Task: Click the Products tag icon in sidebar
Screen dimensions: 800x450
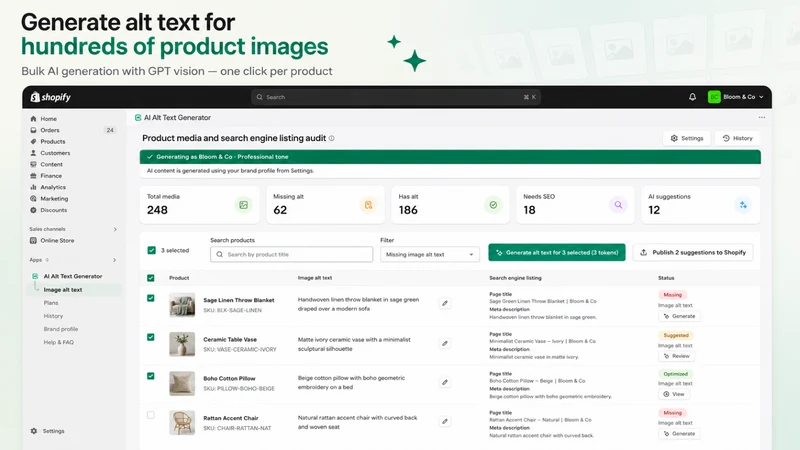Action: [33, 141]
